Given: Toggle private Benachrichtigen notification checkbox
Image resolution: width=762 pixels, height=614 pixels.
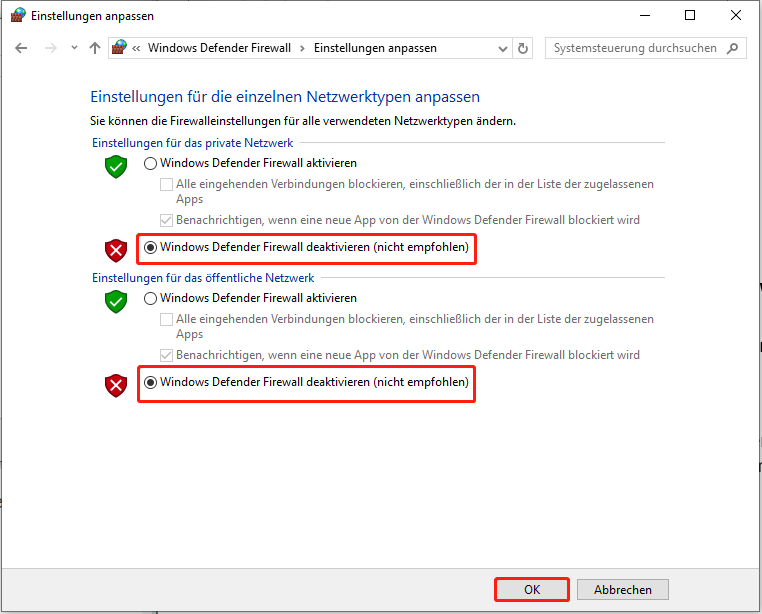Looking at the screenshot, I should [166, 220].
